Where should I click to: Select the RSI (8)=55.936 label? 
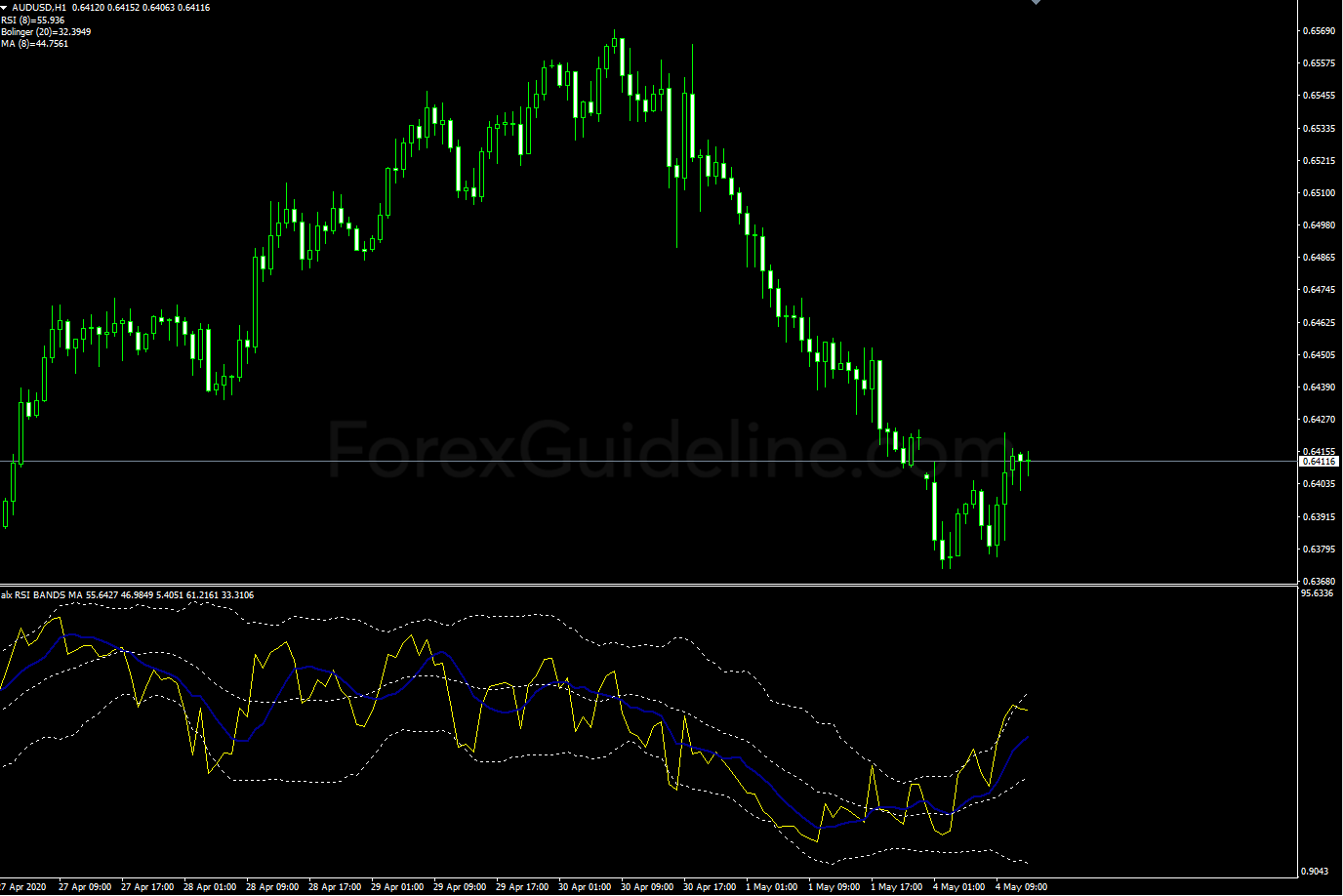[x=33, y=20]
